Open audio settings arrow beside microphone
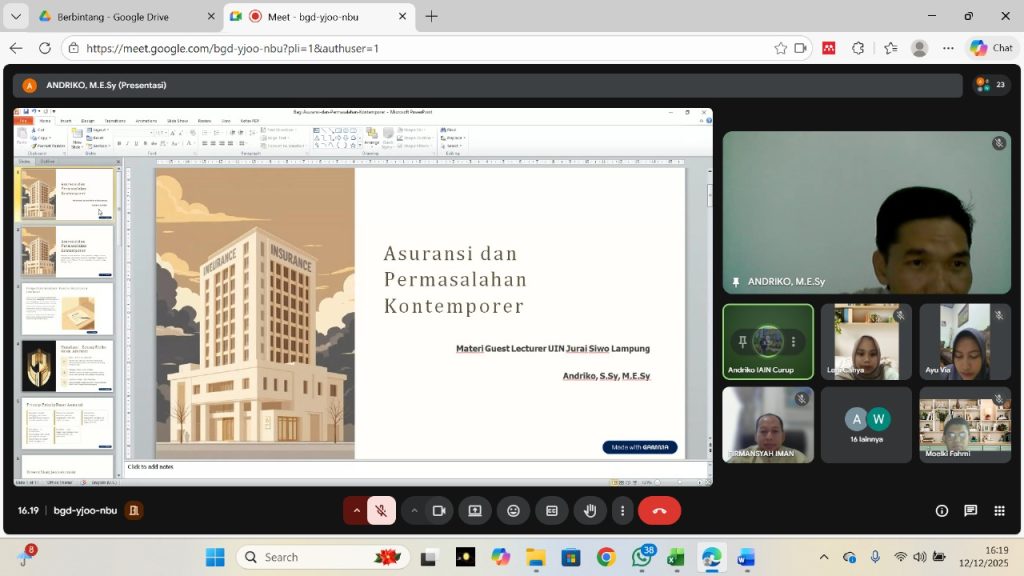Screen dimensions: 1024x576 pyautogui.click(x=356, y=510)
